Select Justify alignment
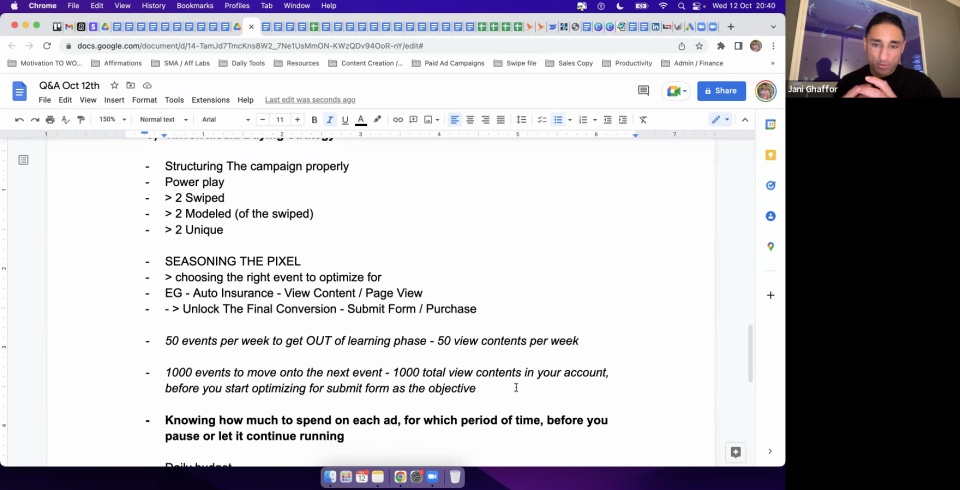The image size is (960, 490). 501,119
